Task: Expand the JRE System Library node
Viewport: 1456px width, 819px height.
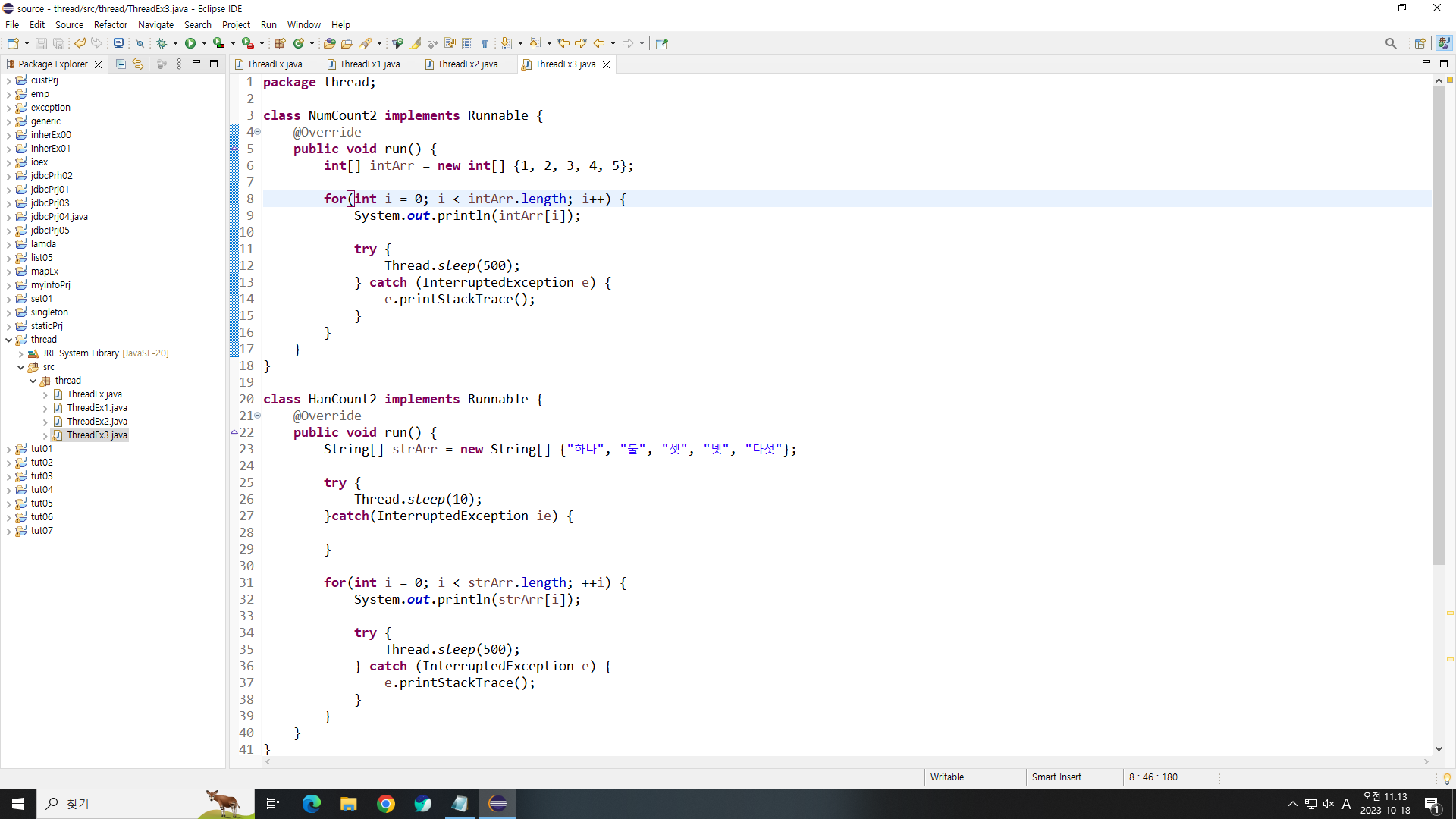Action: 20,353
